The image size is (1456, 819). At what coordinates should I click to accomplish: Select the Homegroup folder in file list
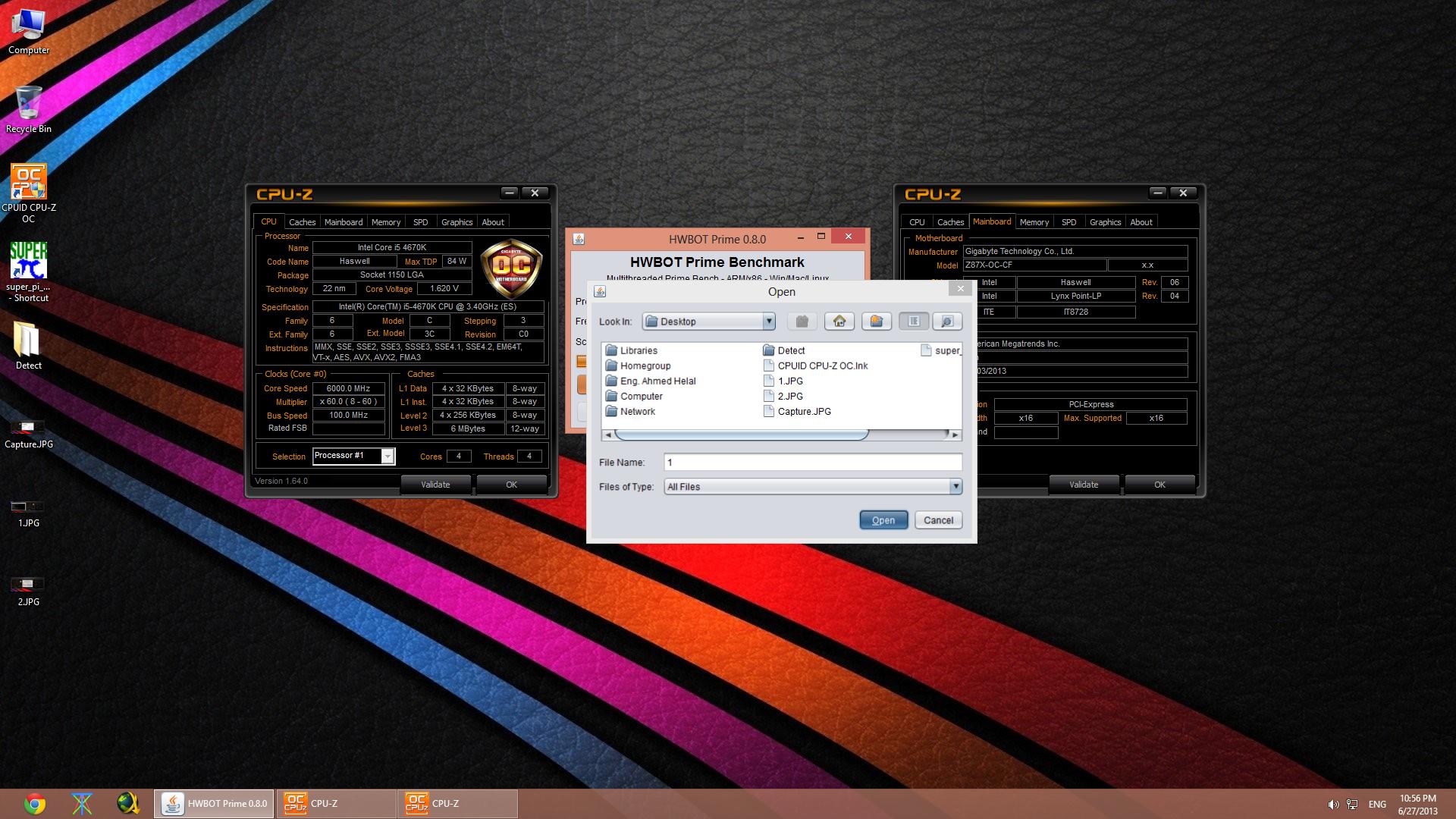(x=638, y=366)
